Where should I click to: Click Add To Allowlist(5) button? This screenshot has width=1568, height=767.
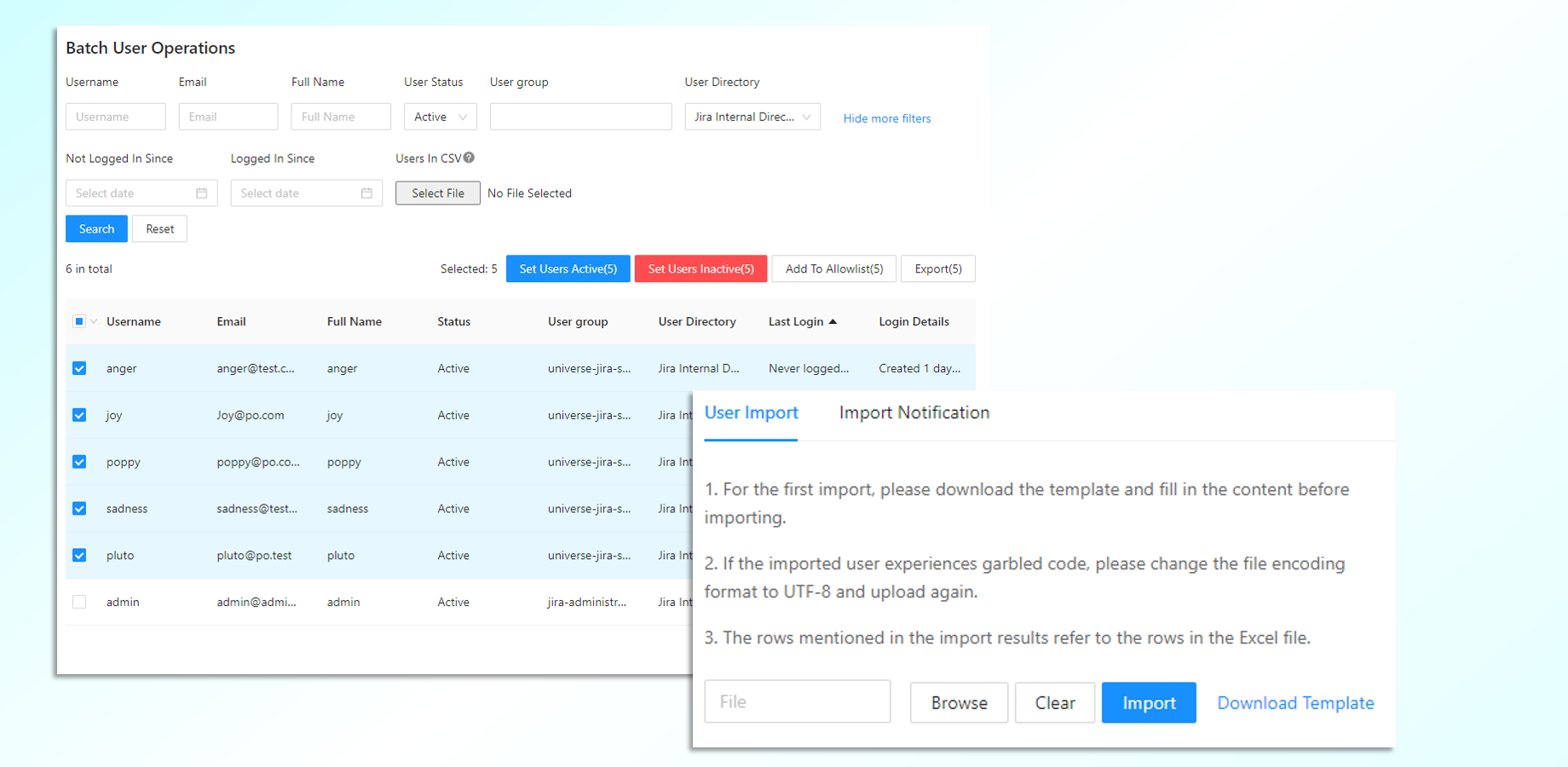pos(834,268)
